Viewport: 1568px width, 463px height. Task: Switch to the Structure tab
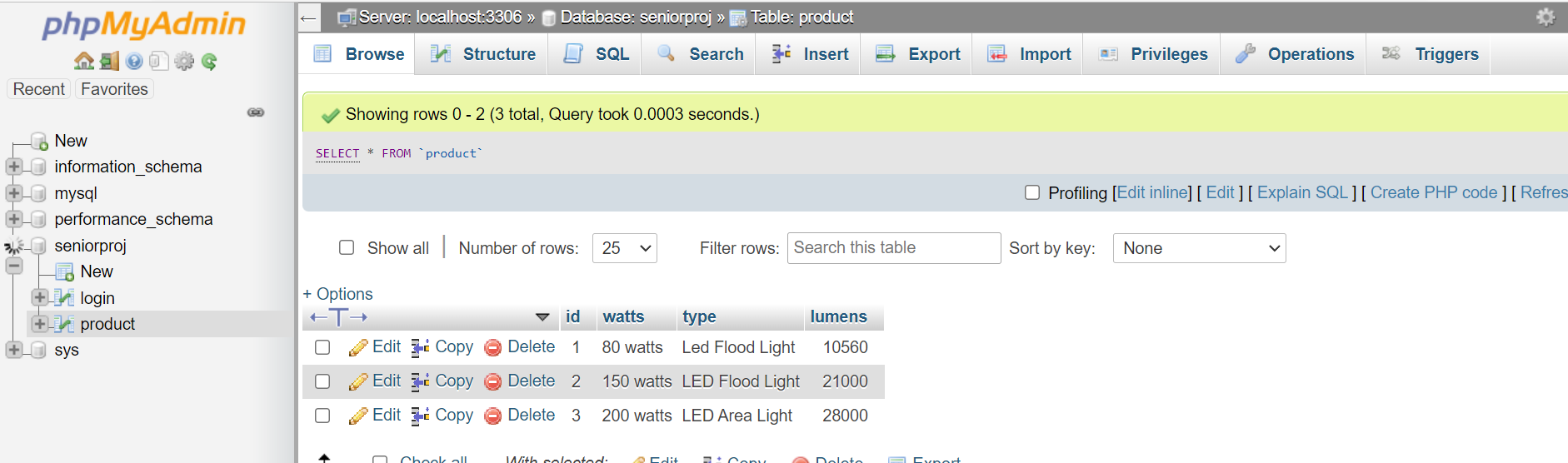pyautogui.click(x=482, y=54)
